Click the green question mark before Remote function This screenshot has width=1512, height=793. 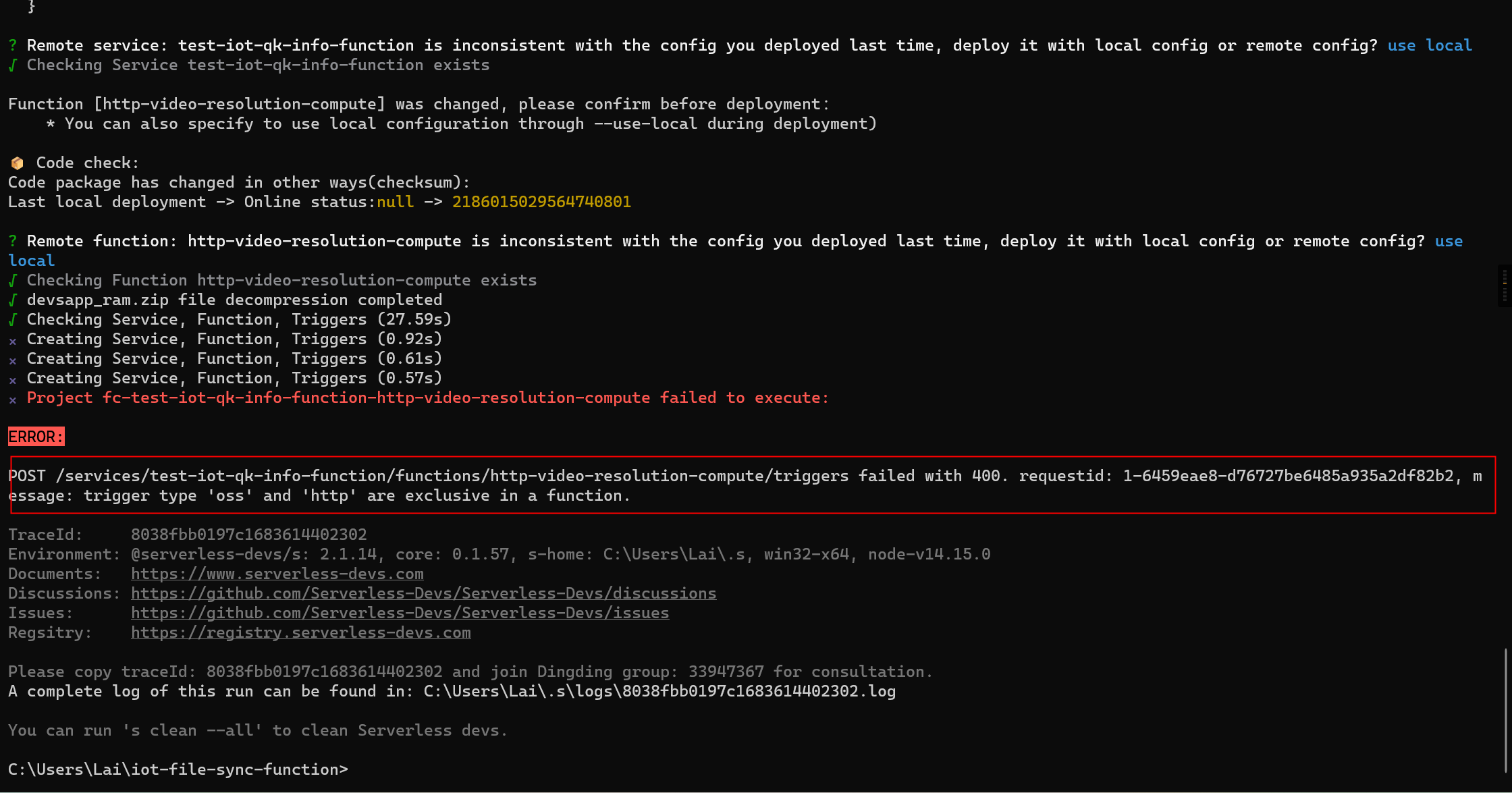click(x=12, y=241)
